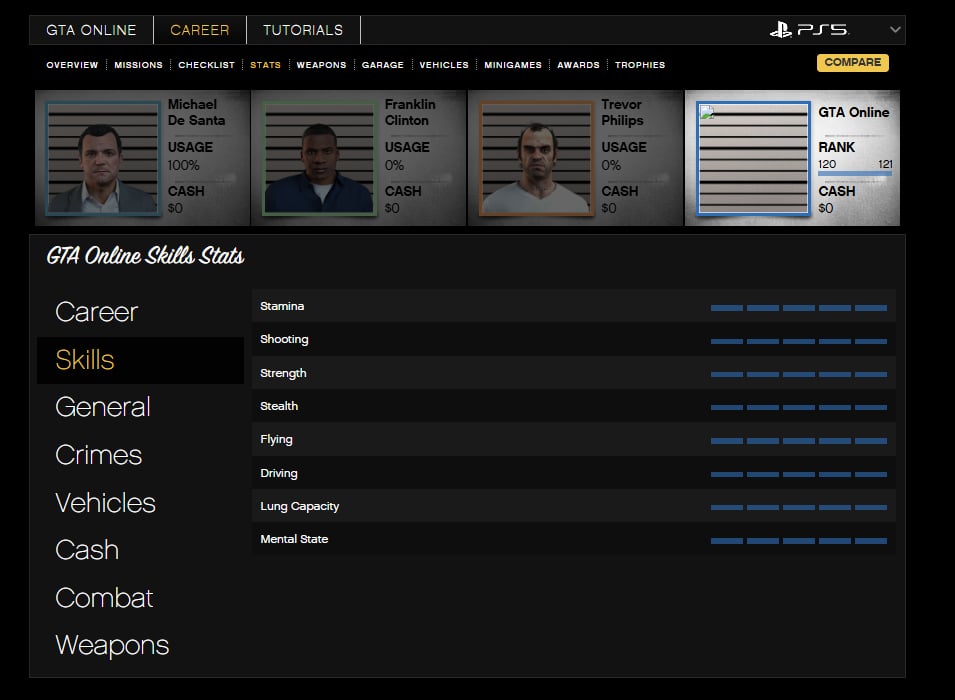
Task: Click the Flying skill bar
Action: point(798,441)
